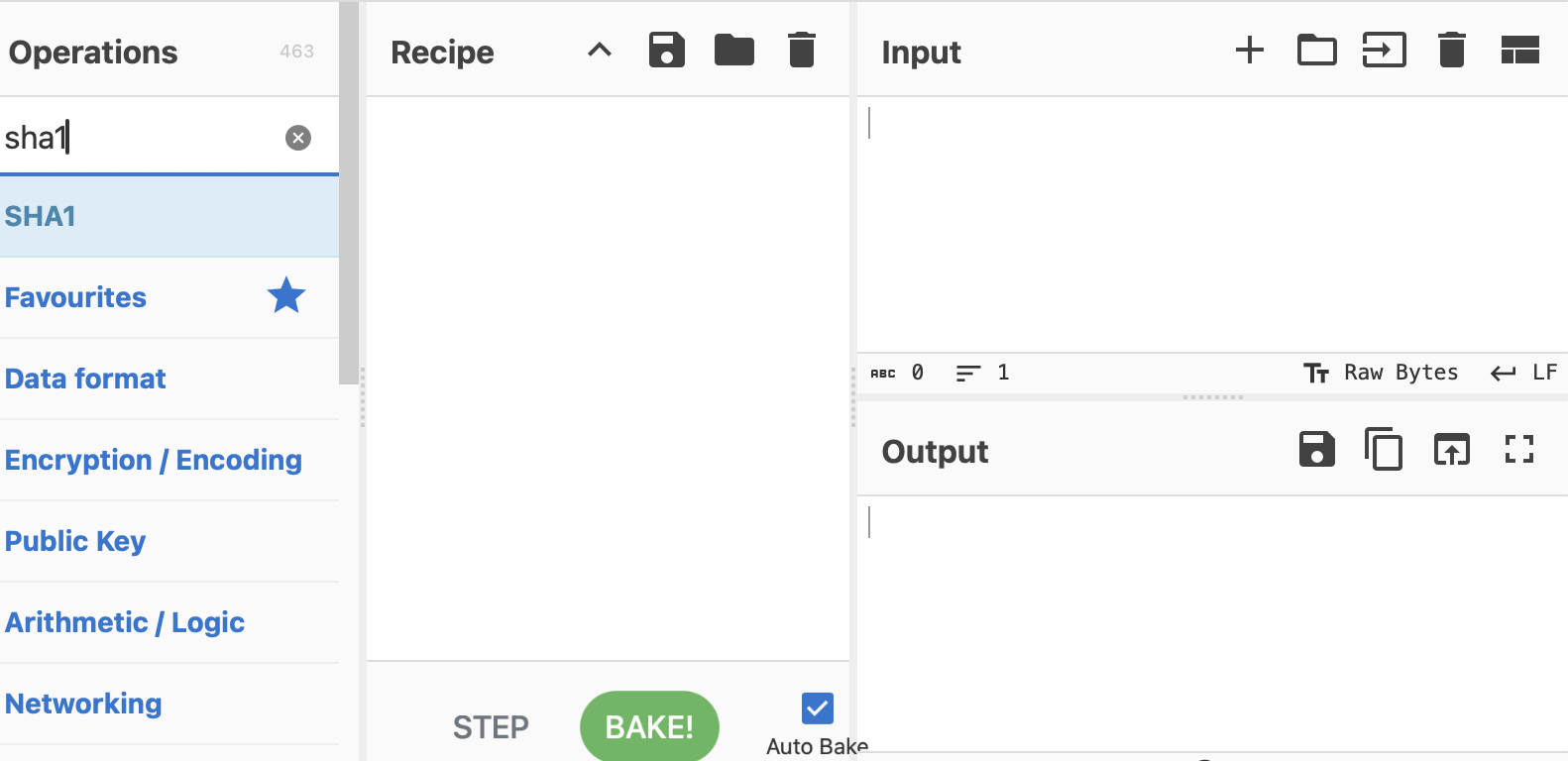Clear the recipe with trash icon
Screen dimensions: 1568x761
click(x=802, y=50)
